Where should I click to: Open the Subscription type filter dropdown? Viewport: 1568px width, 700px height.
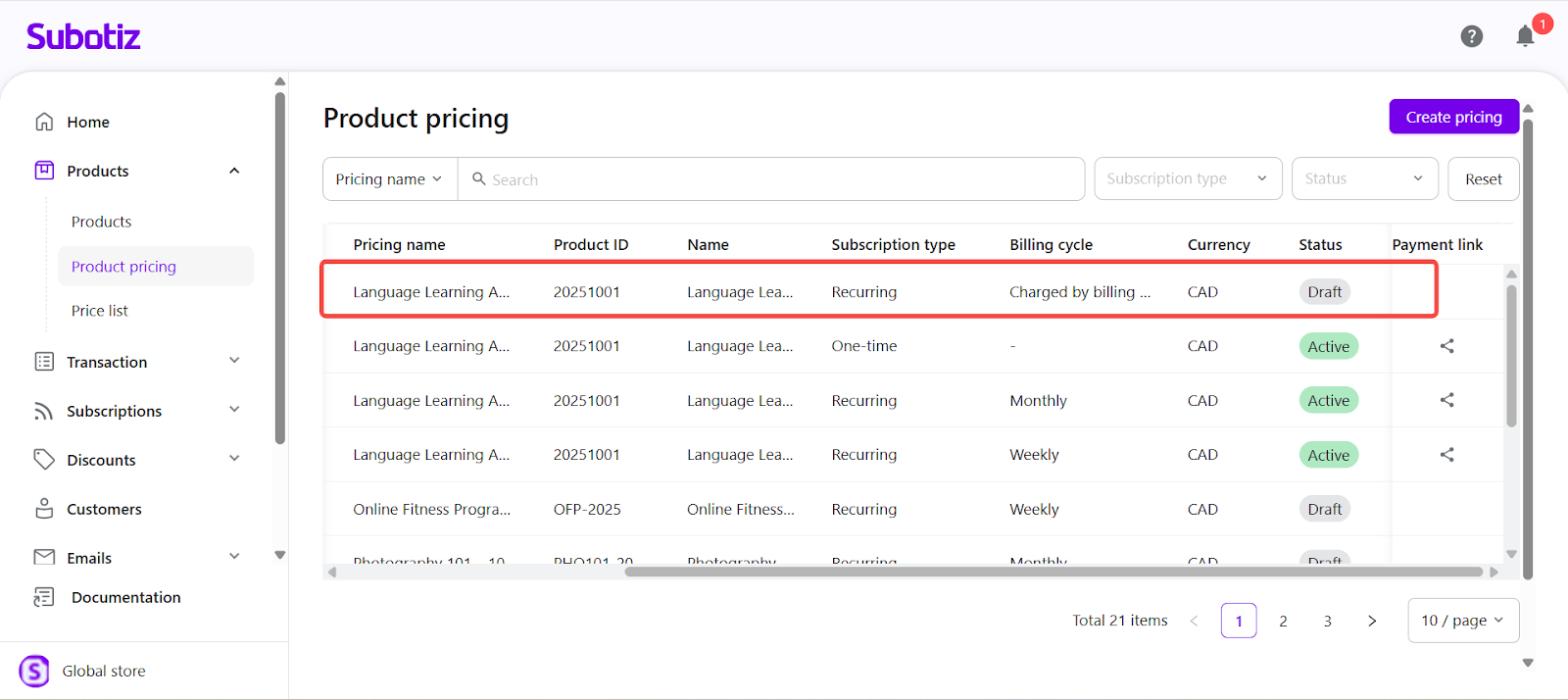pos(1187,178)
